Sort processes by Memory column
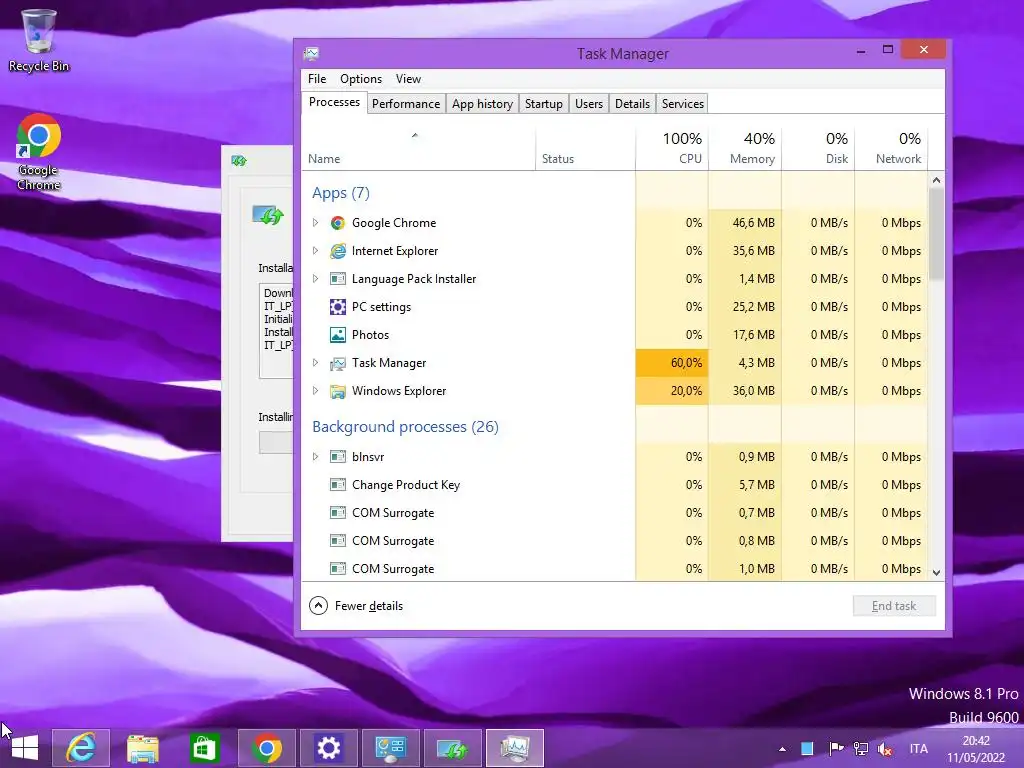1024x768 pixels. pos(745,148)
